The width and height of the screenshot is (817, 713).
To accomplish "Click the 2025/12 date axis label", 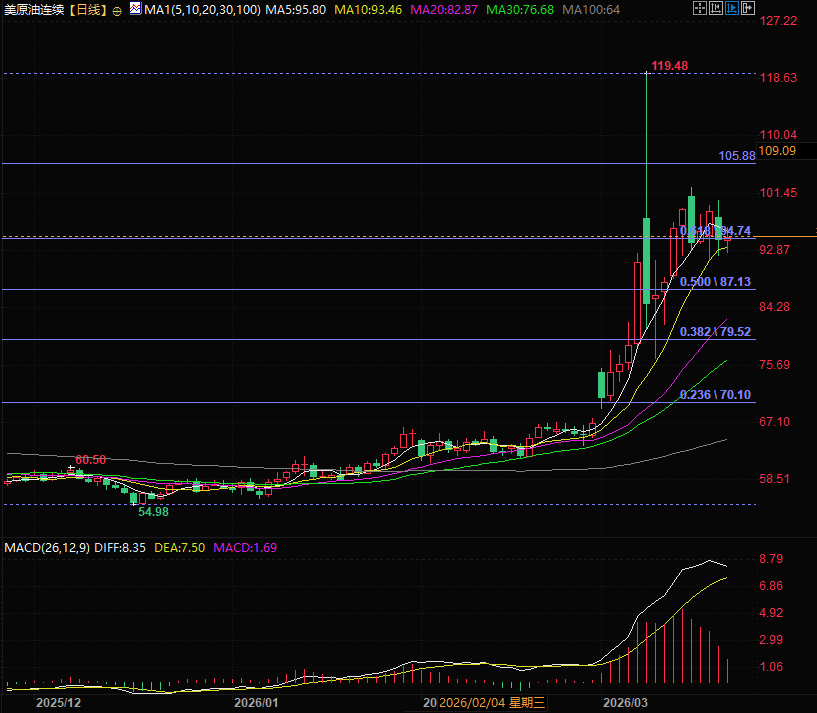I will [x=58, y=703].
